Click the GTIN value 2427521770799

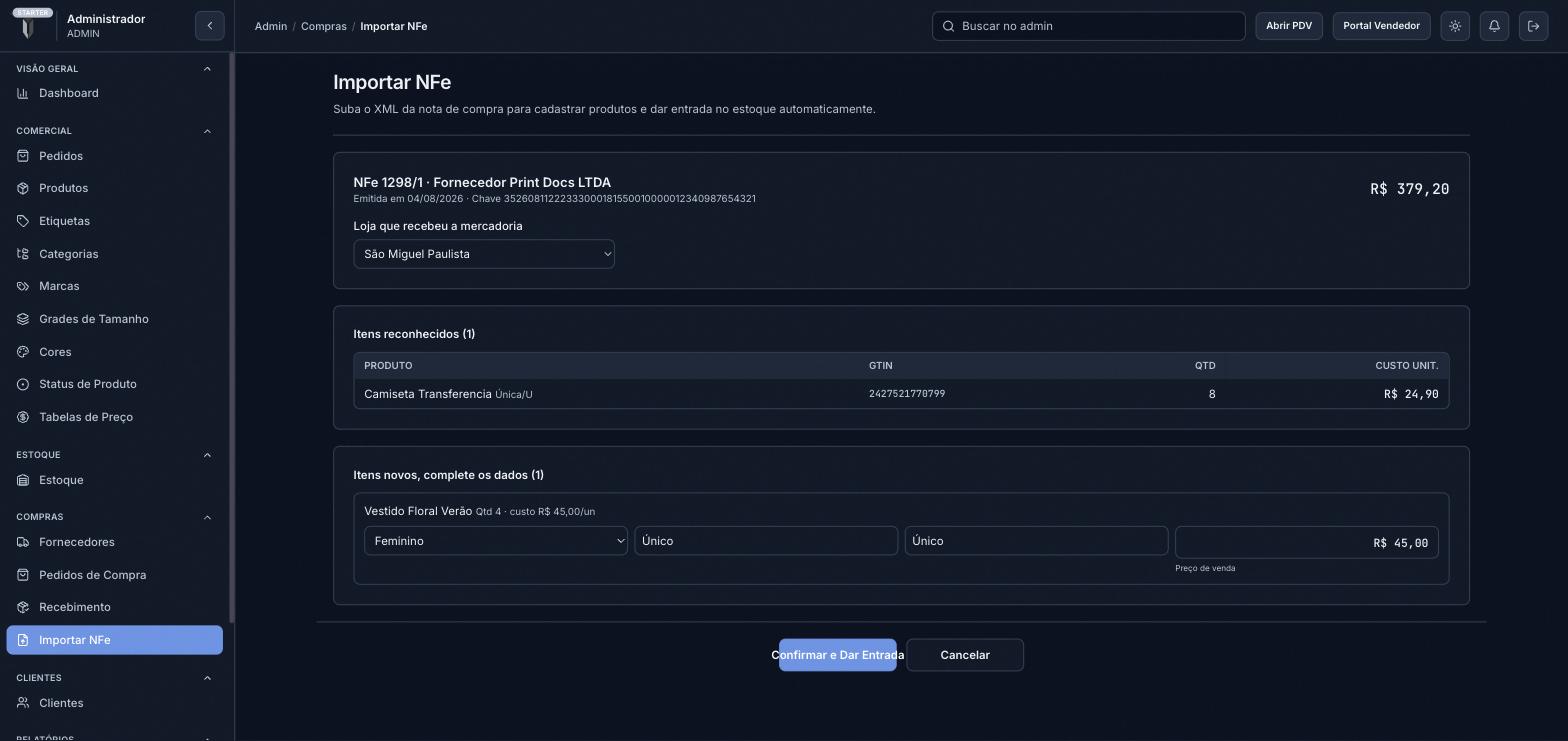coord(907,394)
